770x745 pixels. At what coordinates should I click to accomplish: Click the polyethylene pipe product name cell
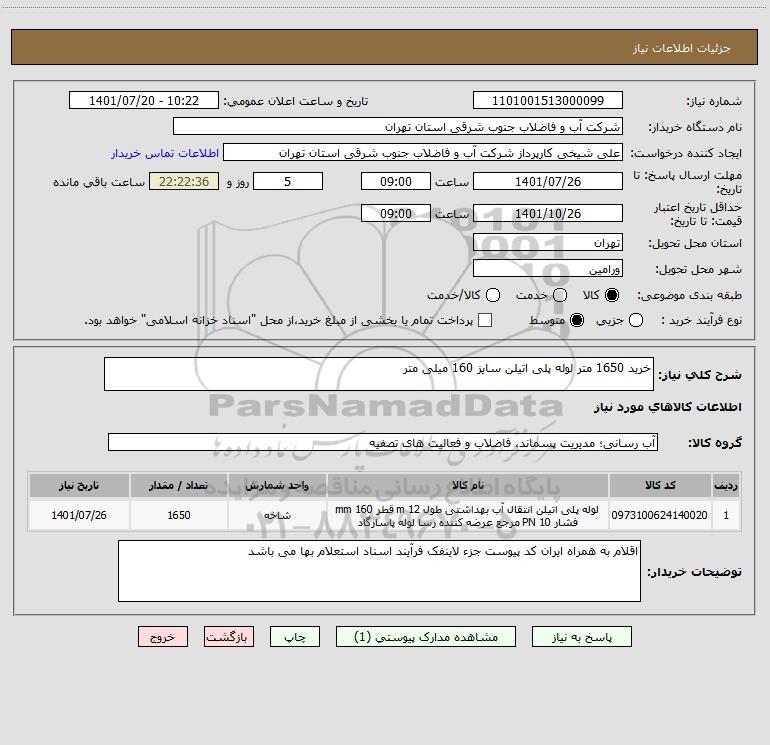468,516
